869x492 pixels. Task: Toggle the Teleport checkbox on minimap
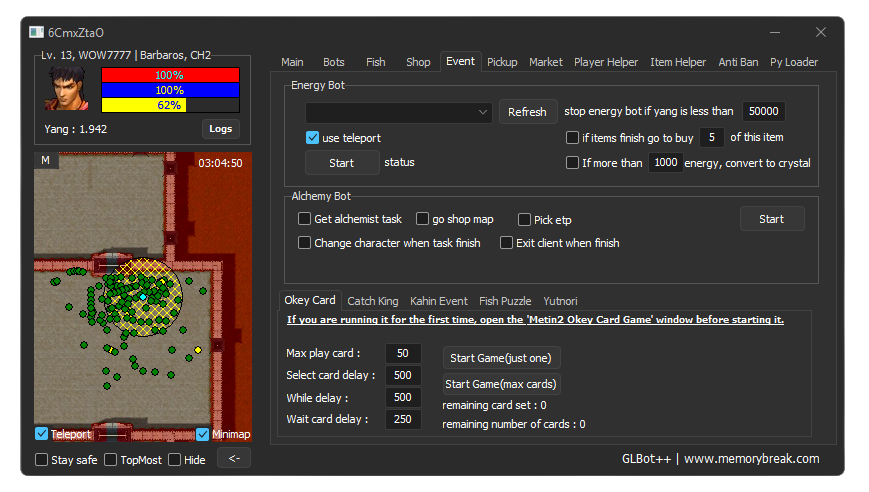tap(42, 434)
